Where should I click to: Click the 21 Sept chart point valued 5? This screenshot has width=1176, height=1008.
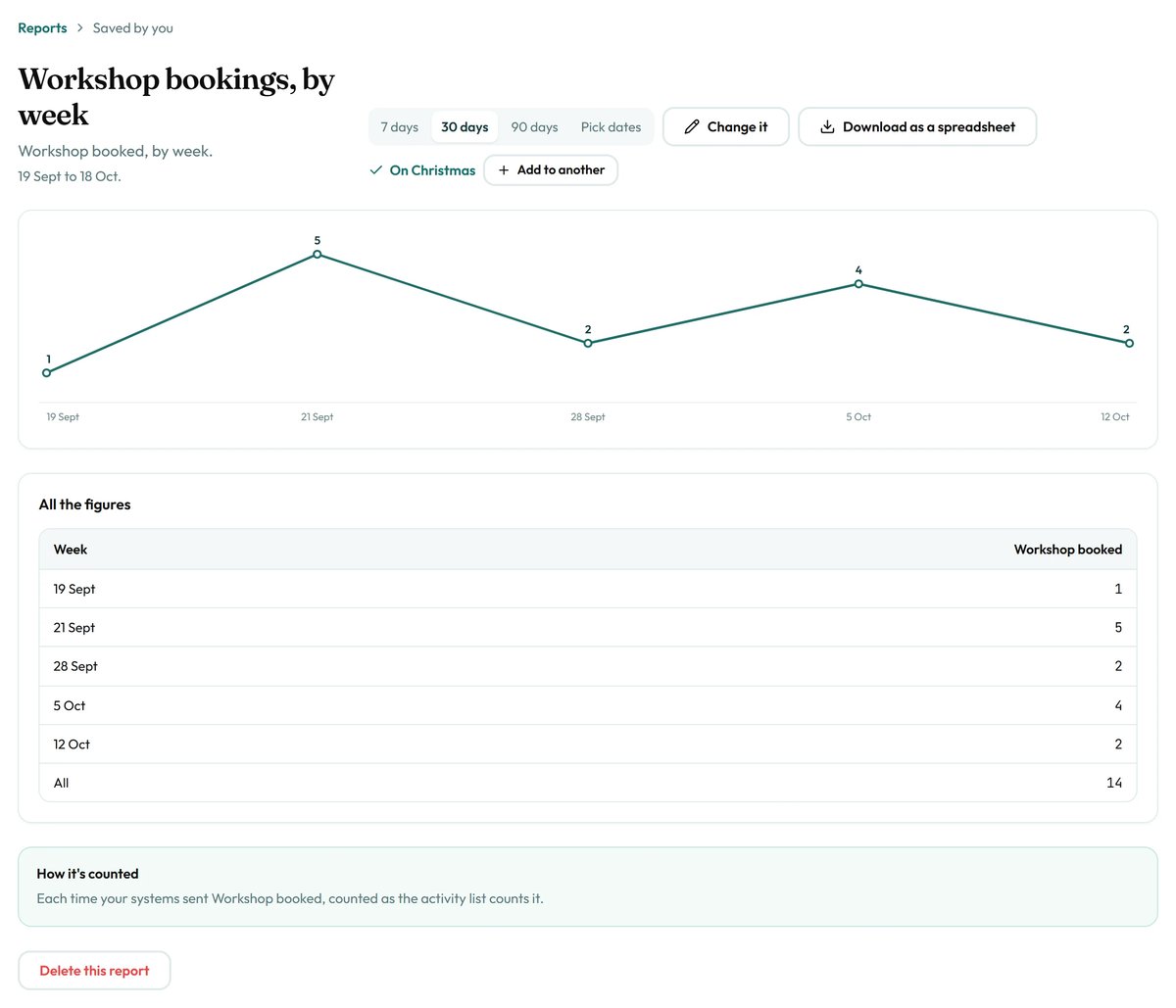pyautogui.click(x=318, y=255)
